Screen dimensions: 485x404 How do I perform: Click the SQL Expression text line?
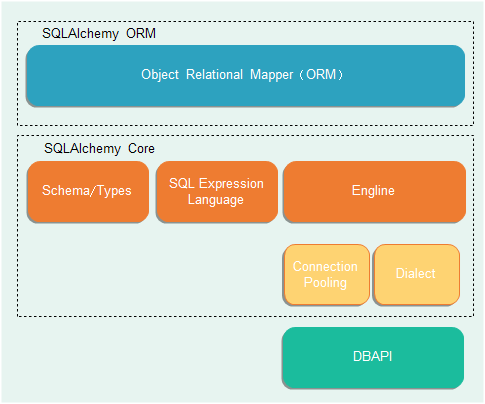tap(216, 184)
